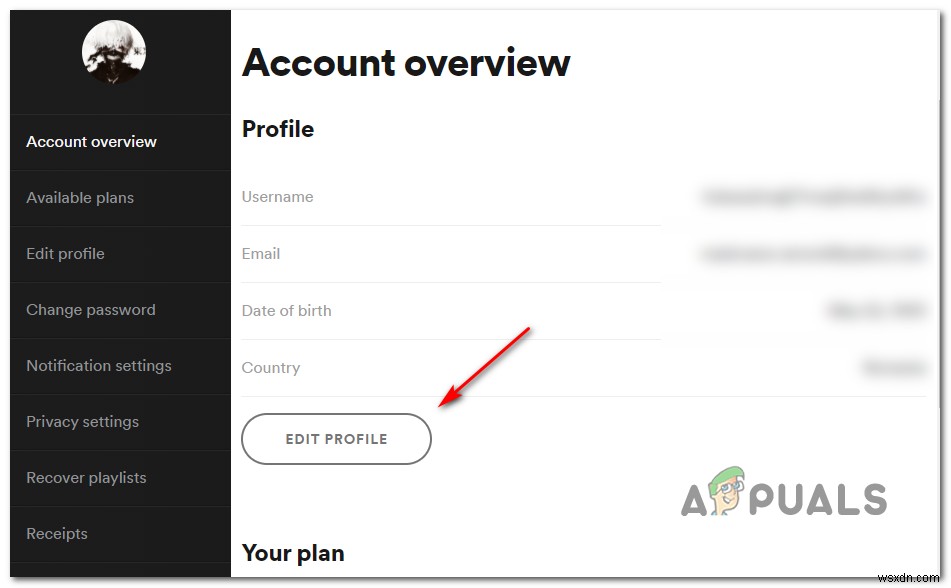
Task: Click the EDIT PROFILE button
Action: point(336,439)
